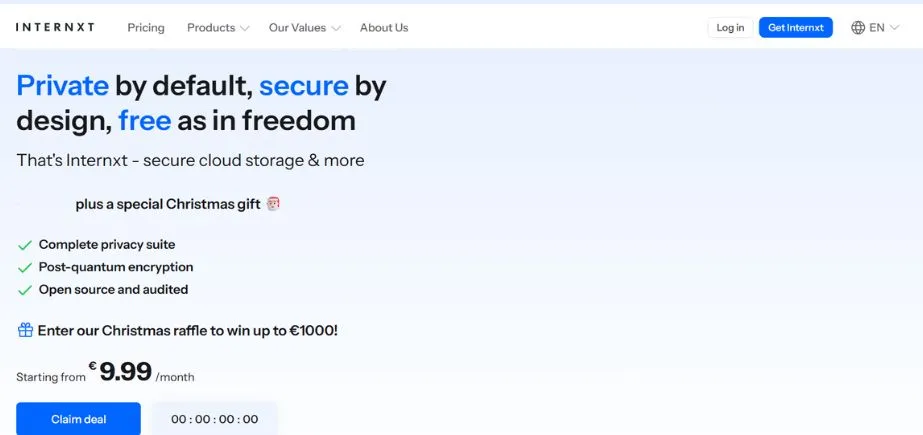Click checkmark beside Open source and audited

point(25,290)
